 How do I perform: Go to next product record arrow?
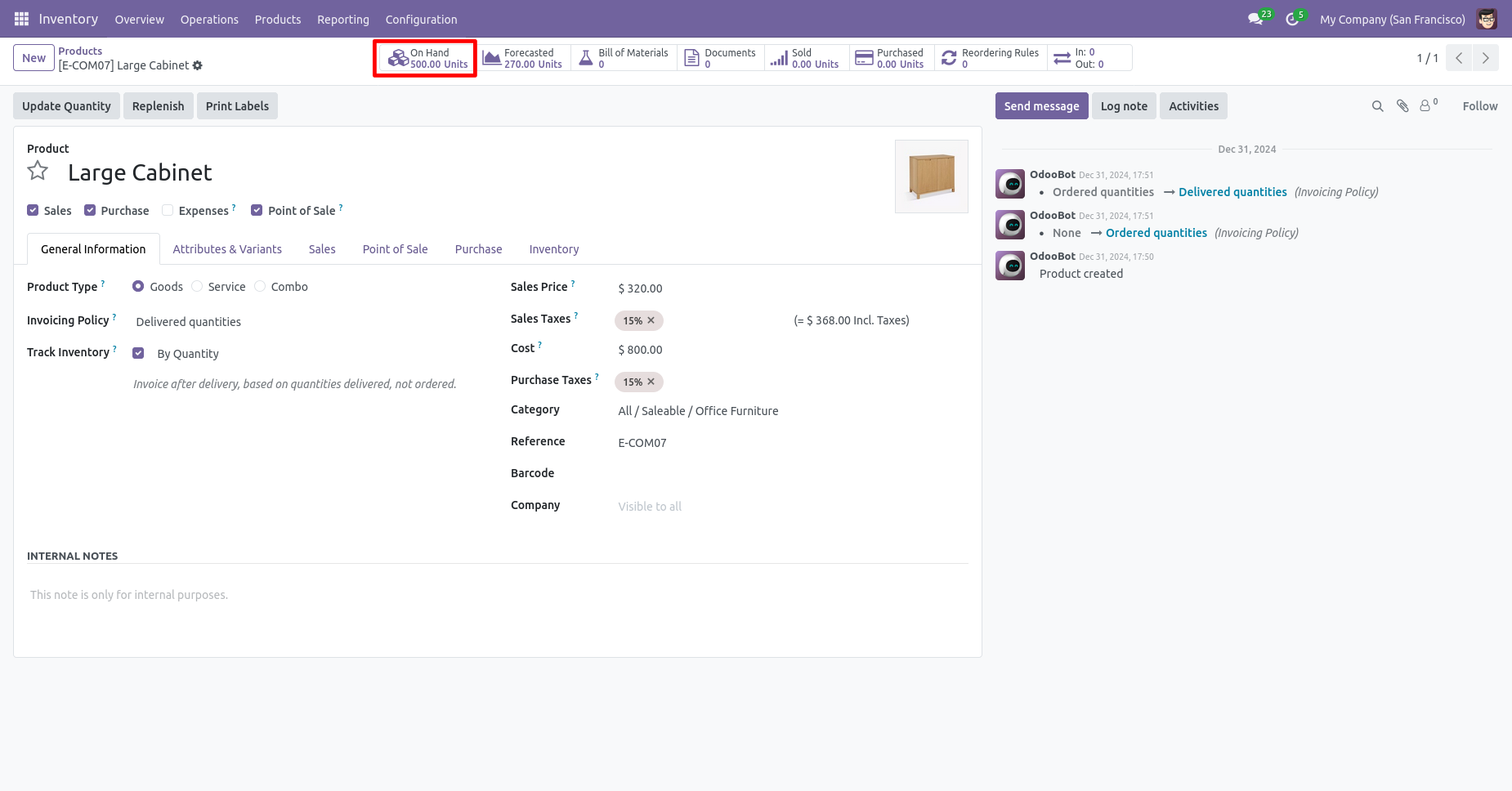1486,58
